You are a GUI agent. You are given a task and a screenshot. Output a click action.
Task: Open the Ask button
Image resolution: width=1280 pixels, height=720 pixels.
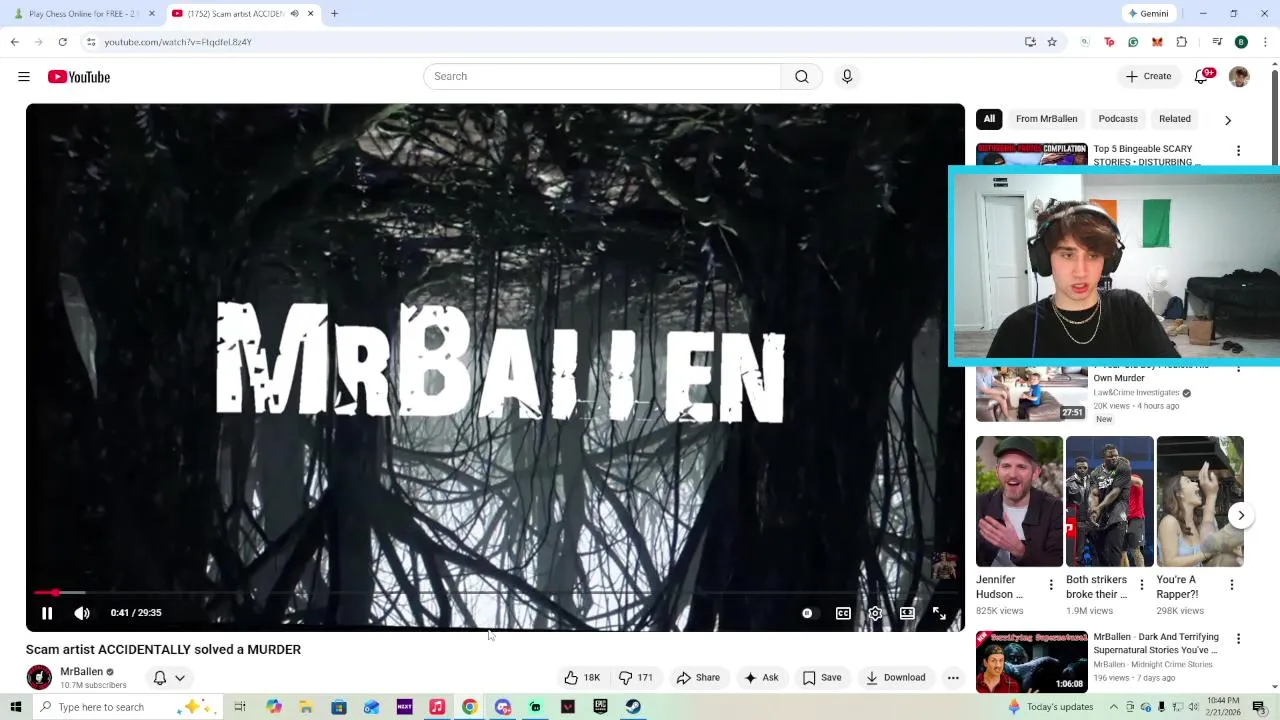pos(761,678)
